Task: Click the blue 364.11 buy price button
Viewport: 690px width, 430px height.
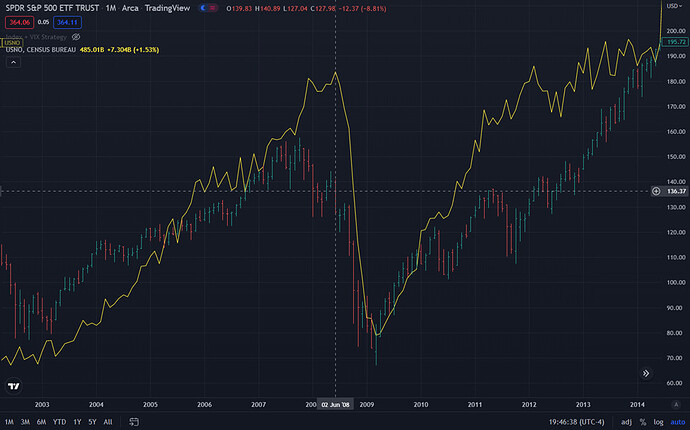Action: [67, 22]
